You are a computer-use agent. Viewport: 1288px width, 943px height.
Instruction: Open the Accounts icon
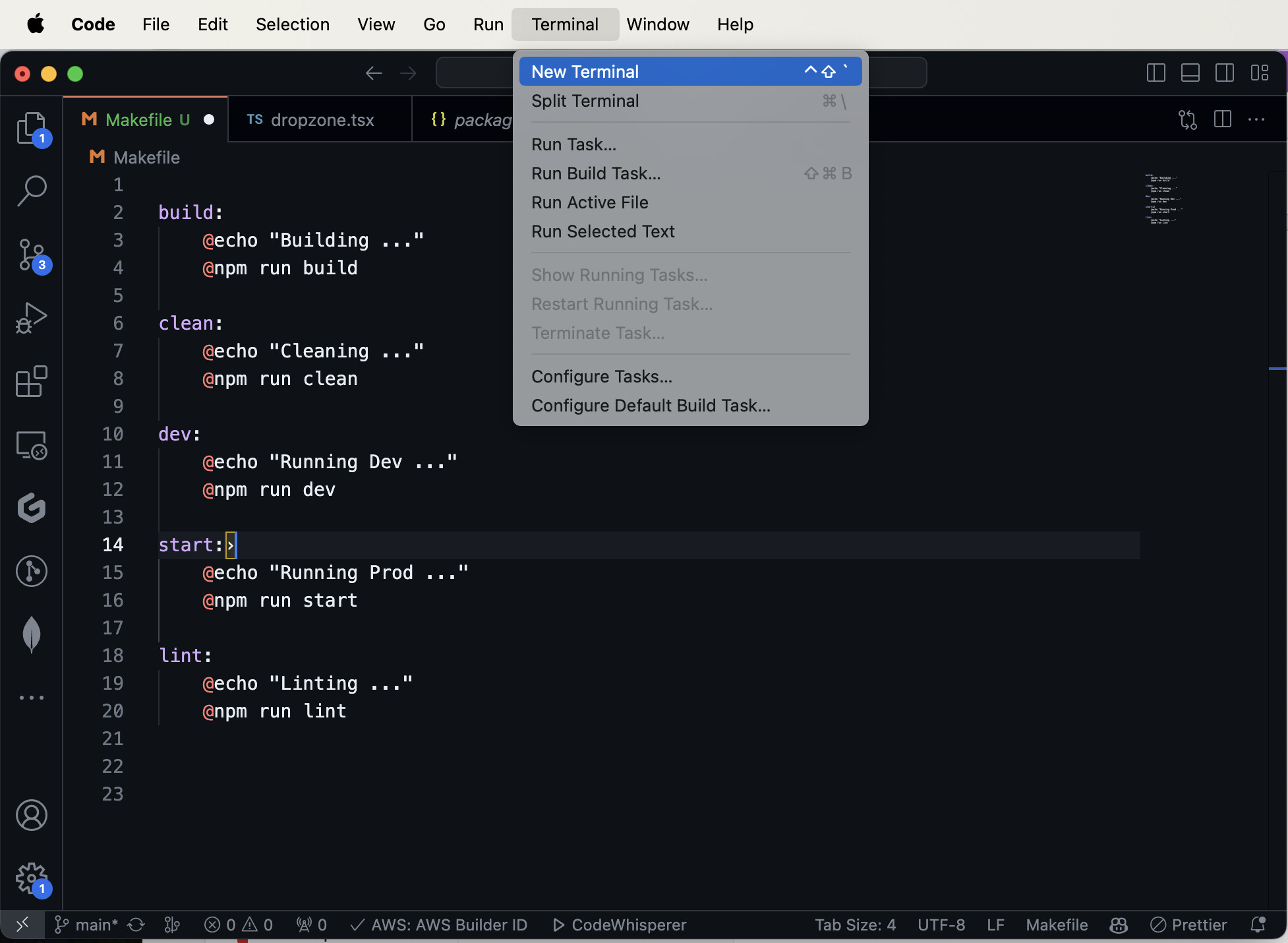[x=32, y=815]
